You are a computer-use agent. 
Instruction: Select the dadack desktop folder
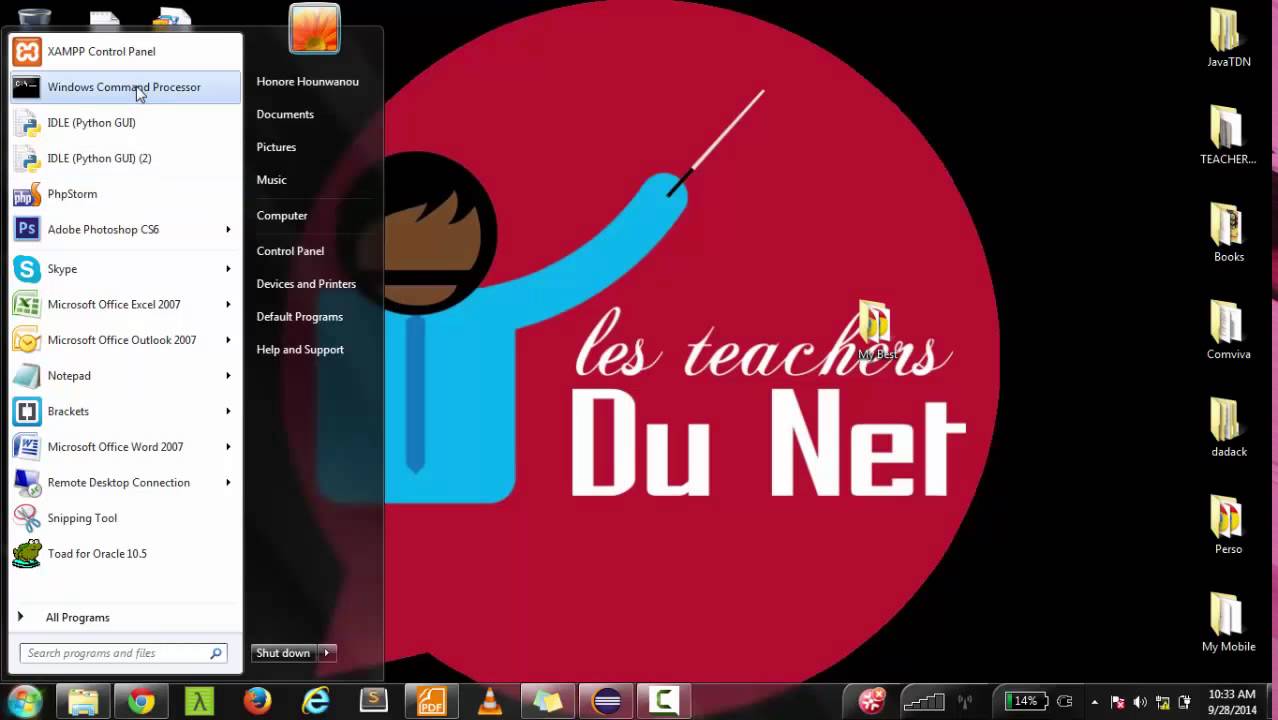click(x=1228, y=428)
